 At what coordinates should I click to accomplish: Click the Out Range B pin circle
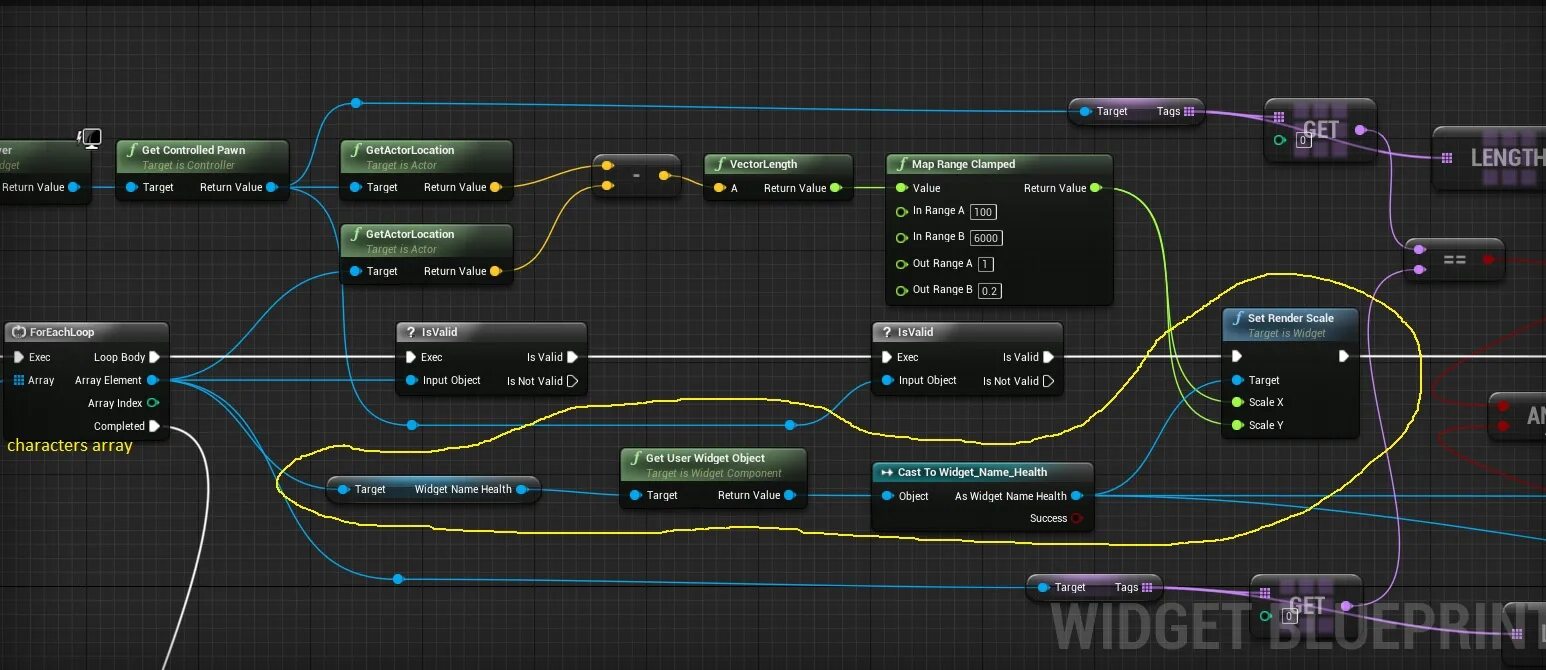click(901, 290)
